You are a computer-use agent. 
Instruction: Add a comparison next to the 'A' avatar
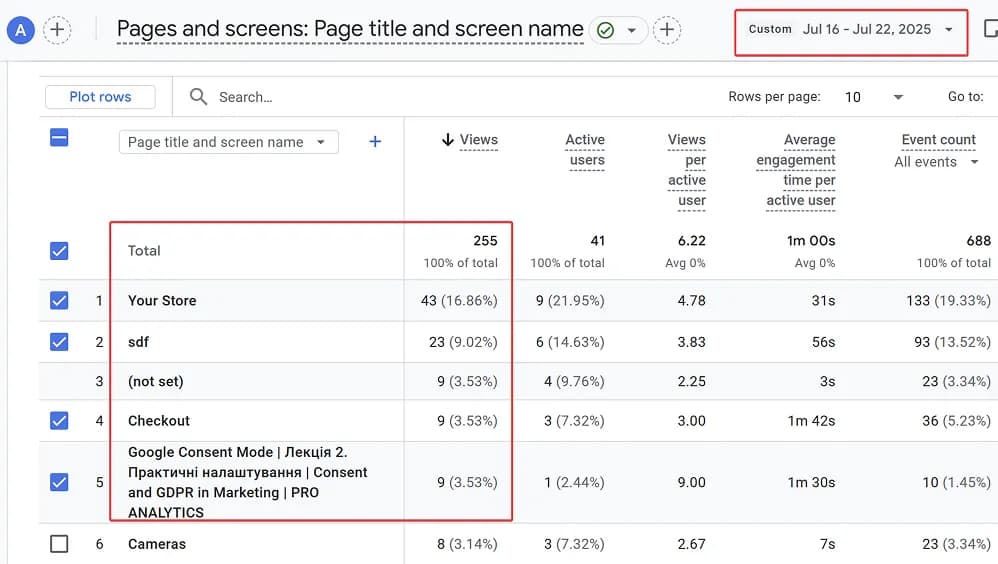point(57,30)
